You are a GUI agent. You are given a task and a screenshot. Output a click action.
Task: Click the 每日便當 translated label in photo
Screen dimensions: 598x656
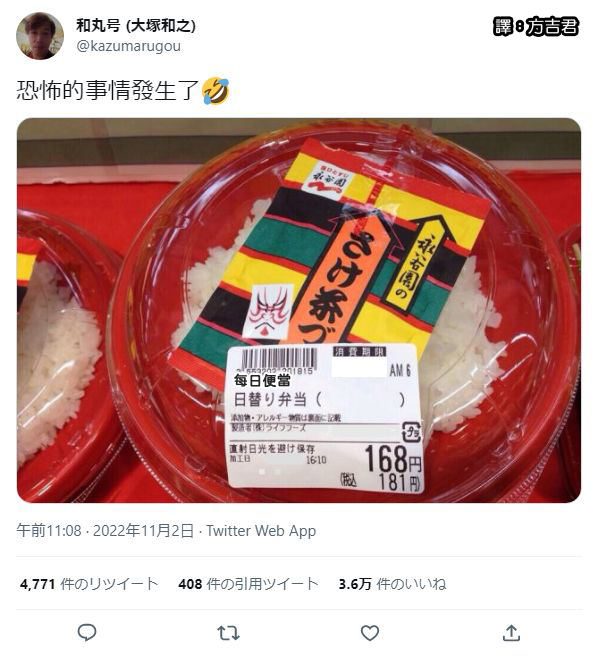pos(262,380)
